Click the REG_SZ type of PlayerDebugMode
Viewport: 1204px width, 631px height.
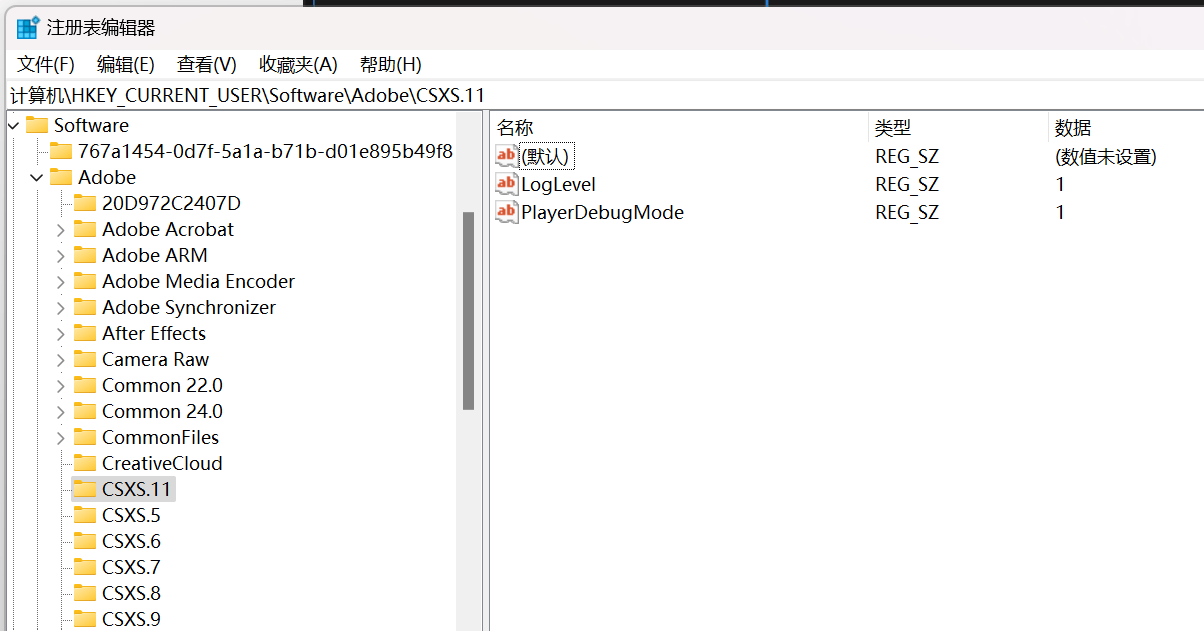pyautogui.click(x=907, y=212)
